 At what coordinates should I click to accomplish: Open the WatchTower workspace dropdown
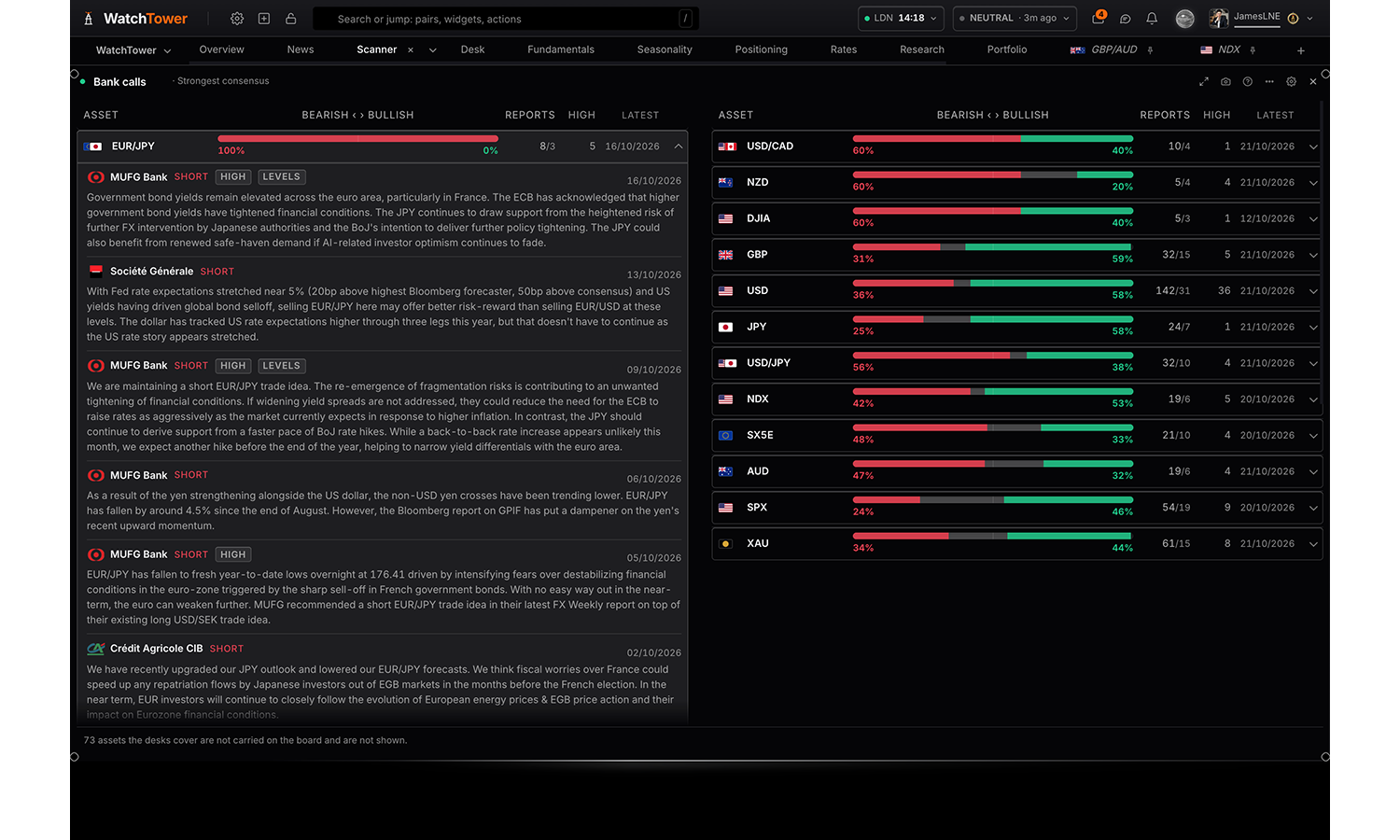(133, 50)
